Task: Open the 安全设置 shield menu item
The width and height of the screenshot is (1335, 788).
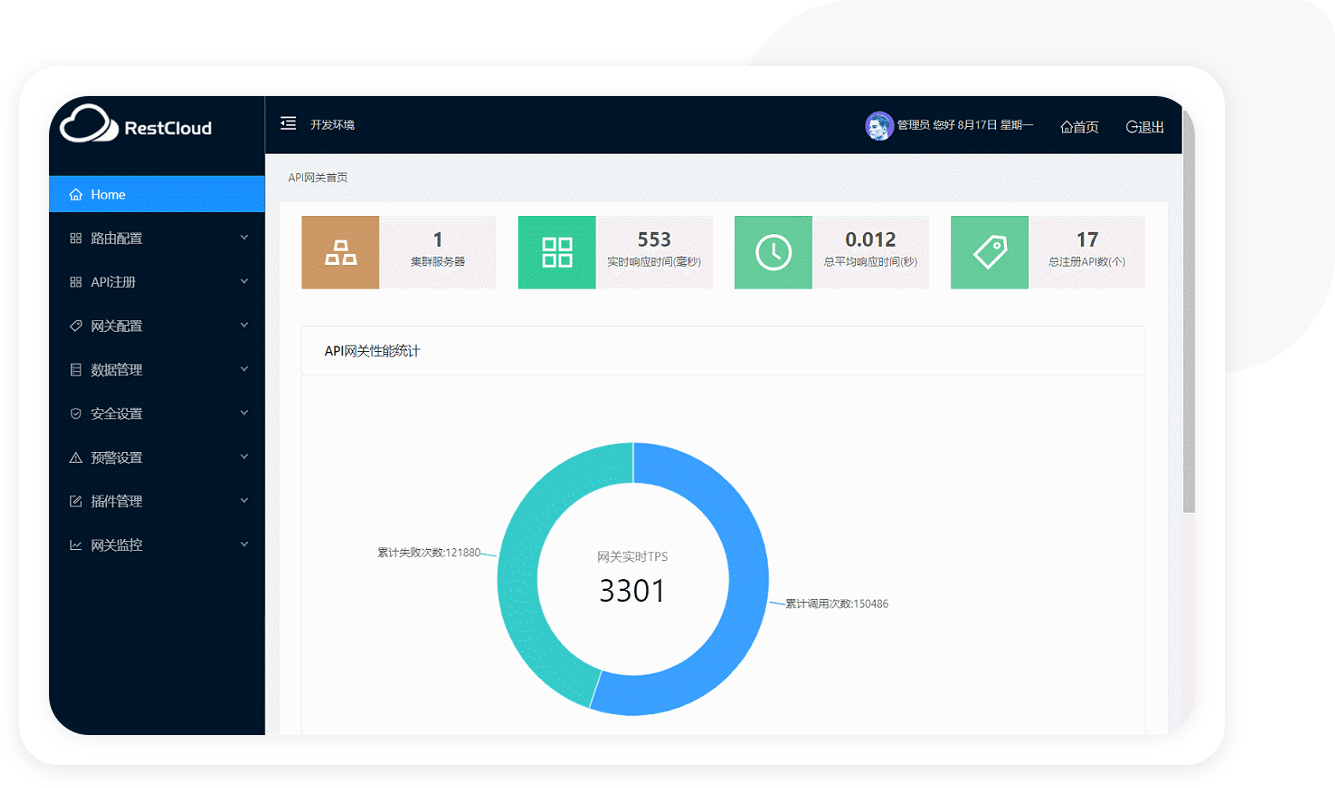Action: [x=157, y=414]
